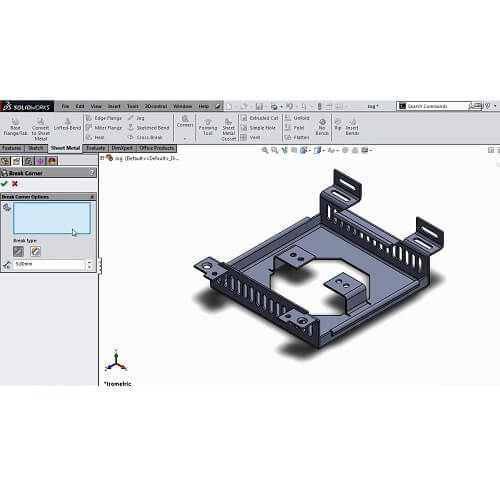Switch to the DimXpert tab
Viewport: 500px width, 500px height.
pos(122,148)
